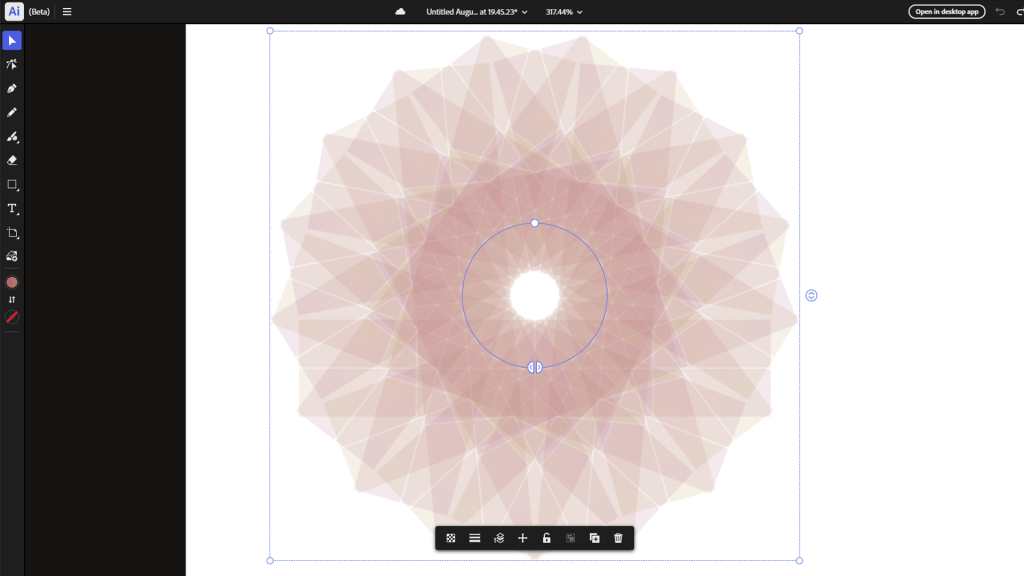Screen dimensions: 1024x576
Task: Select the Eraser tool
Action: [x=12, y=160]
